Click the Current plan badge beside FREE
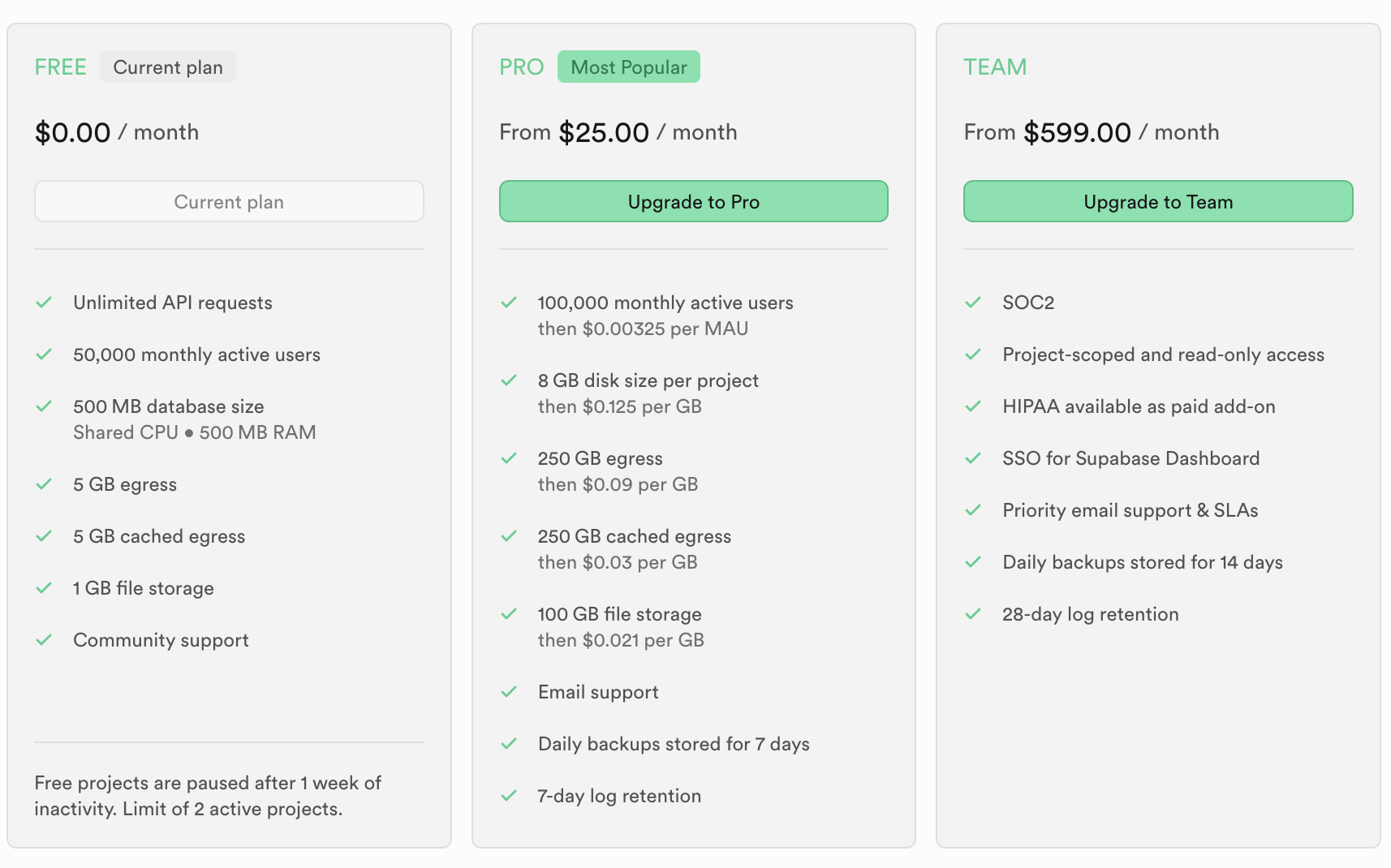 (168, 67)
